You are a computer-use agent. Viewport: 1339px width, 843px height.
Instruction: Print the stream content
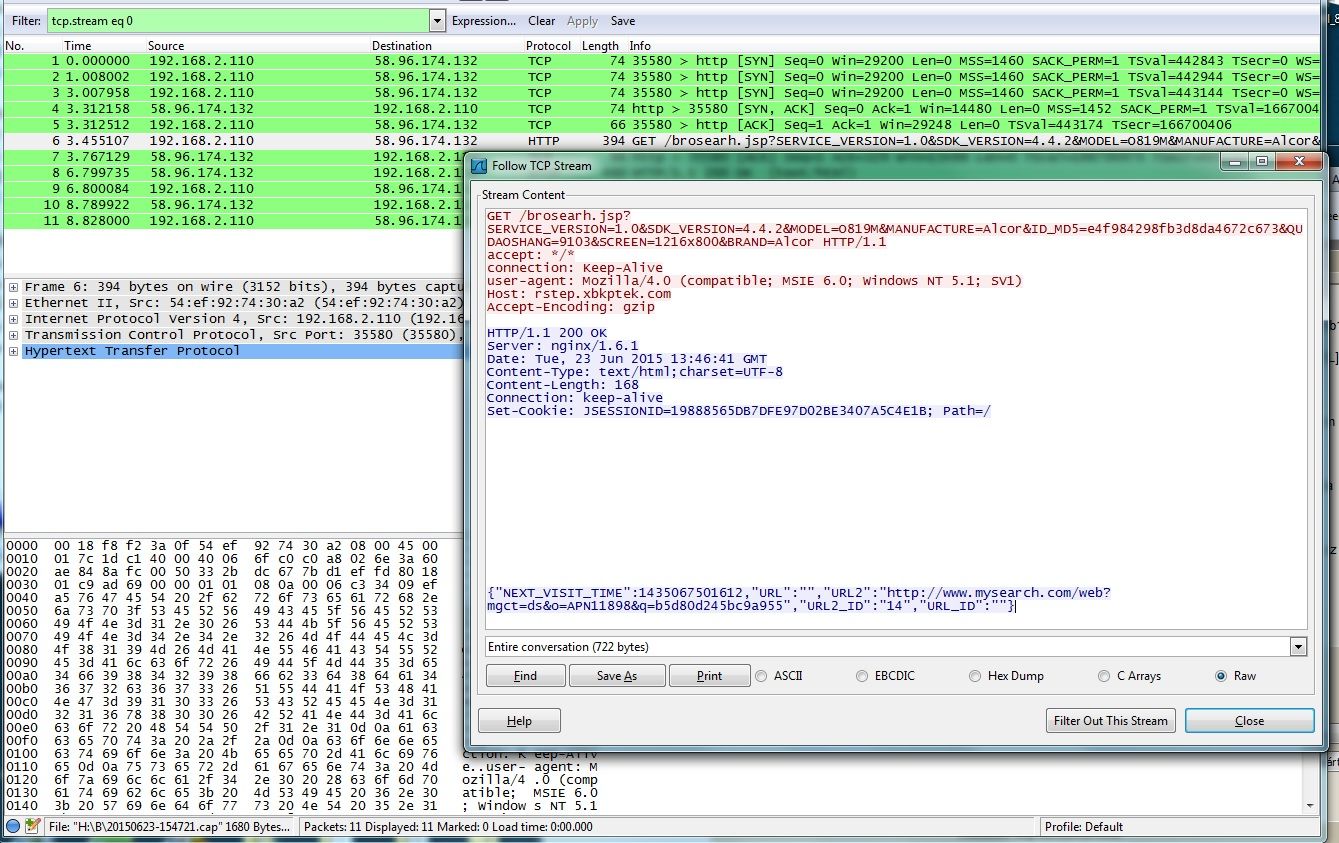tap(709, 676)
